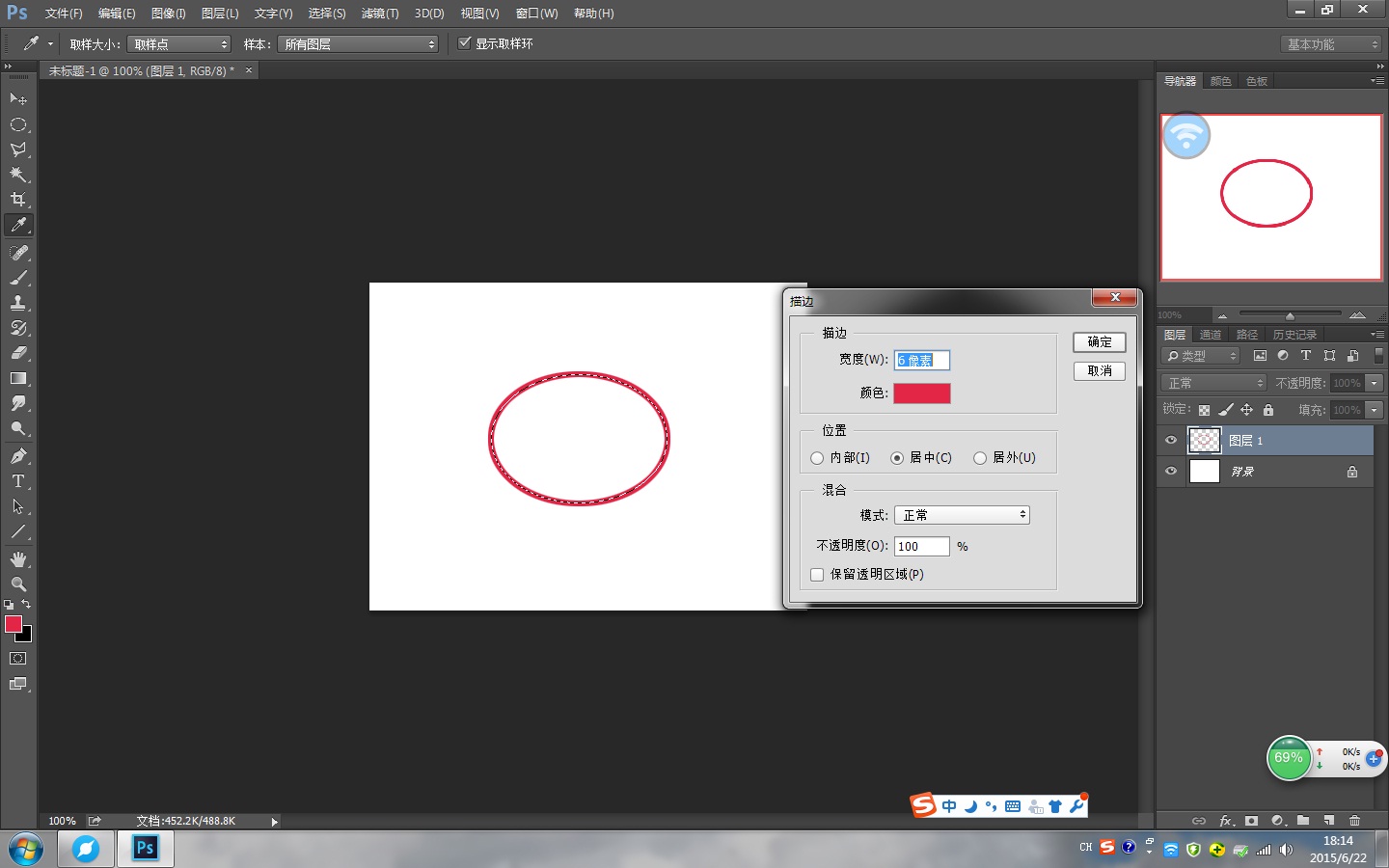Viewport: 1389px width, 868px height.
Task: Open the 取样大小 dropdown
Action: coord(179,44)
